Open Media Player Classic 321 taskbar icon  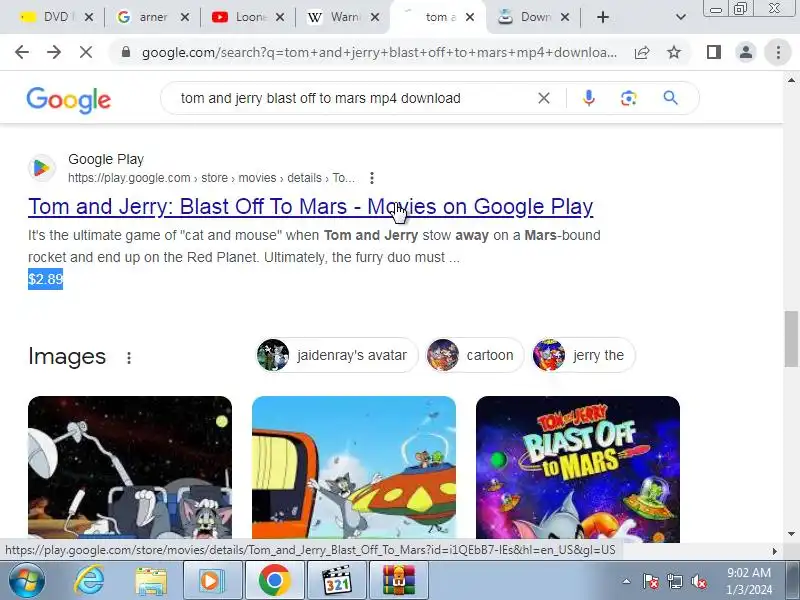(337, 581)
